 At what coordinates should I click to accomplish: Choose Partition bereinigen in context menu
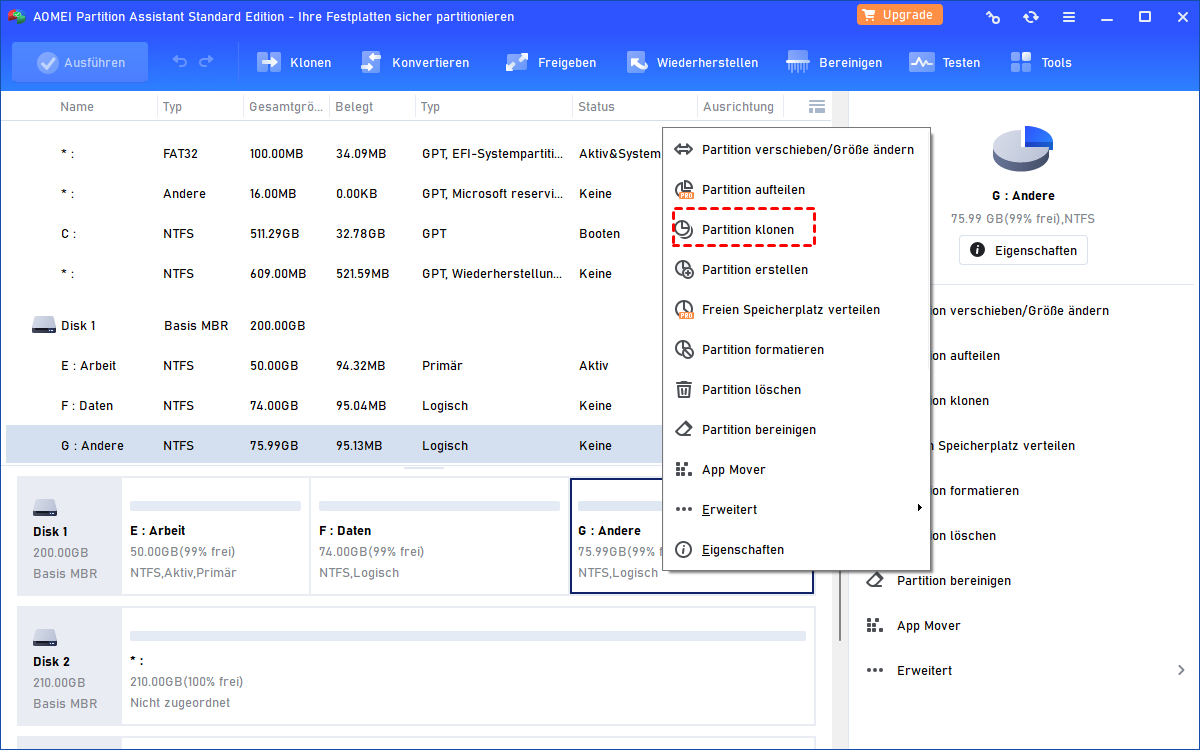click(x=797, y=430)
